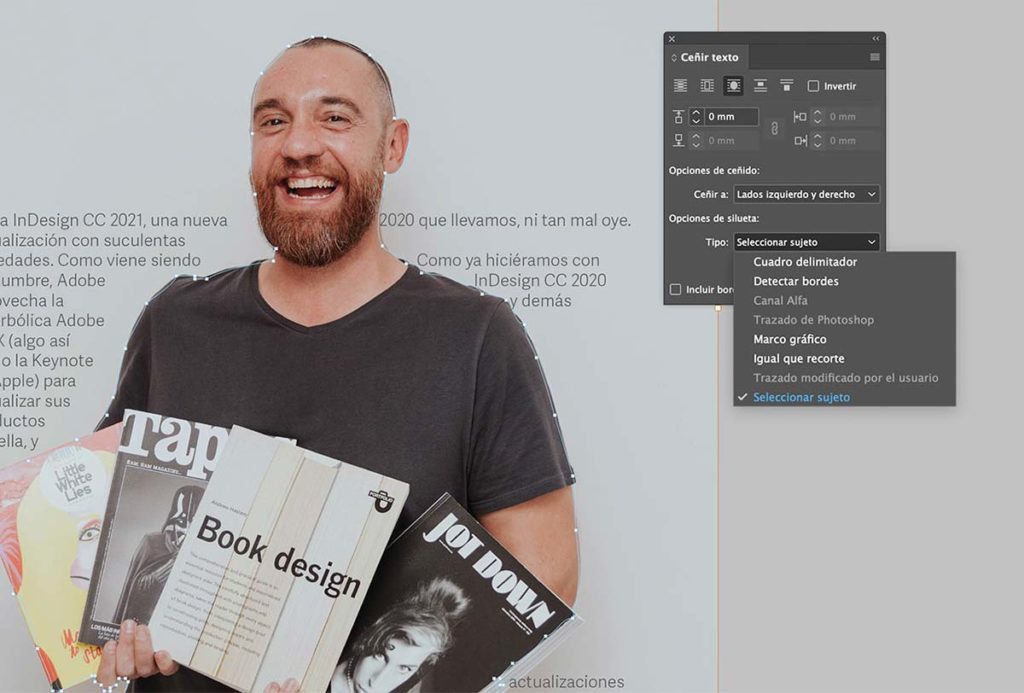Viewport: 1024px width, 693px height.
Task: Choose Igual que recorte option
Action: [x=844, y=359]
